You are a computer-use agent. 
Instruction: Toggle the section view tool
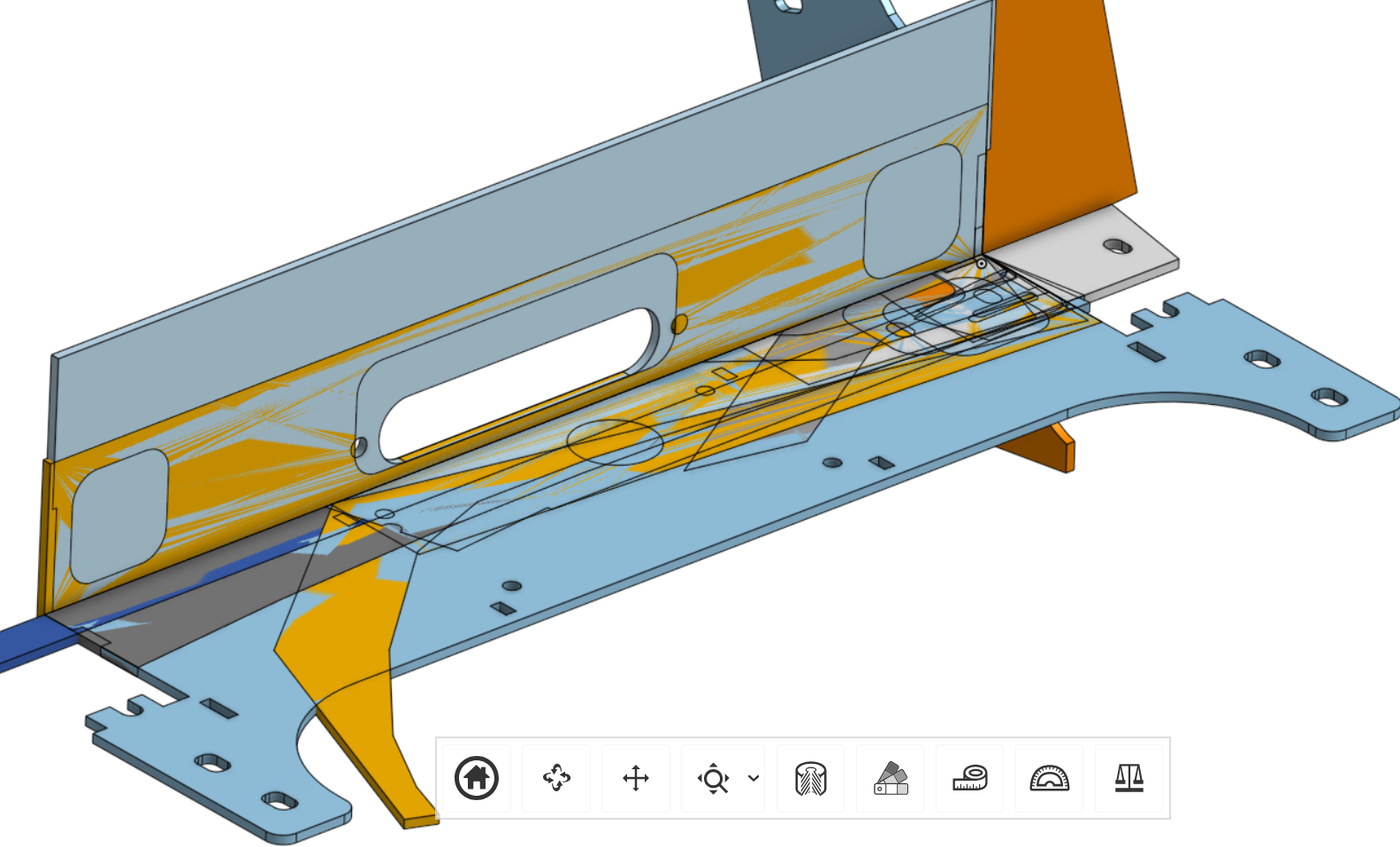[x=811, y=778]
